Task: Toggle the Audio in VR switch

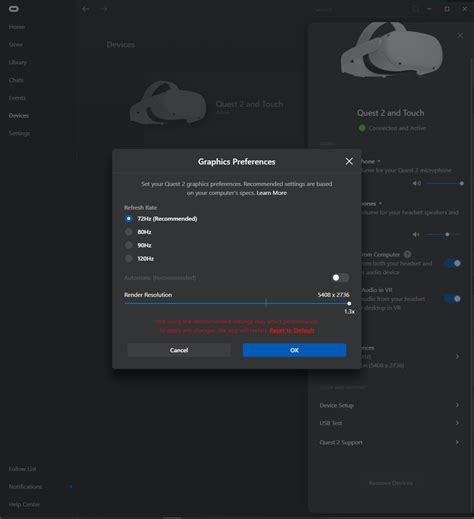Action: (x=453, y=299)
